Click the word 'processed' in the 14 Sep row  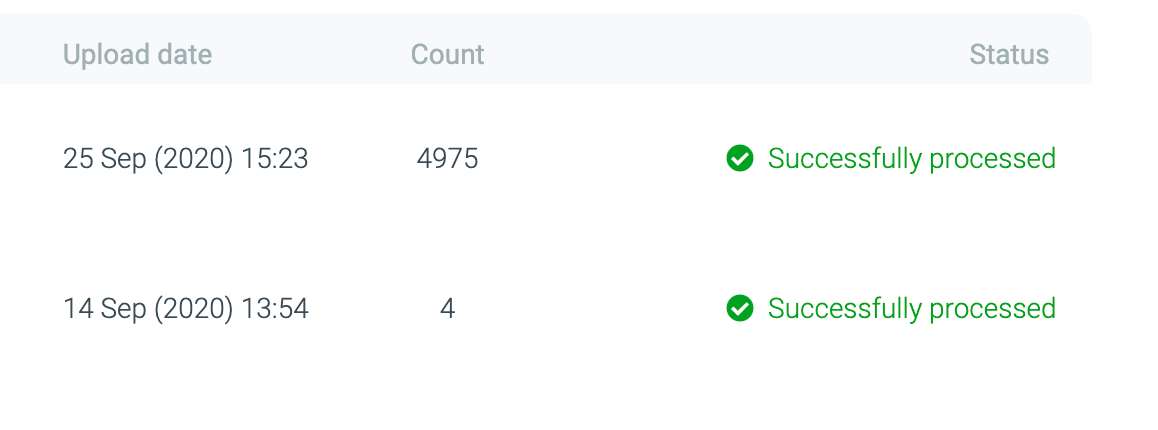tap(992, 308)
